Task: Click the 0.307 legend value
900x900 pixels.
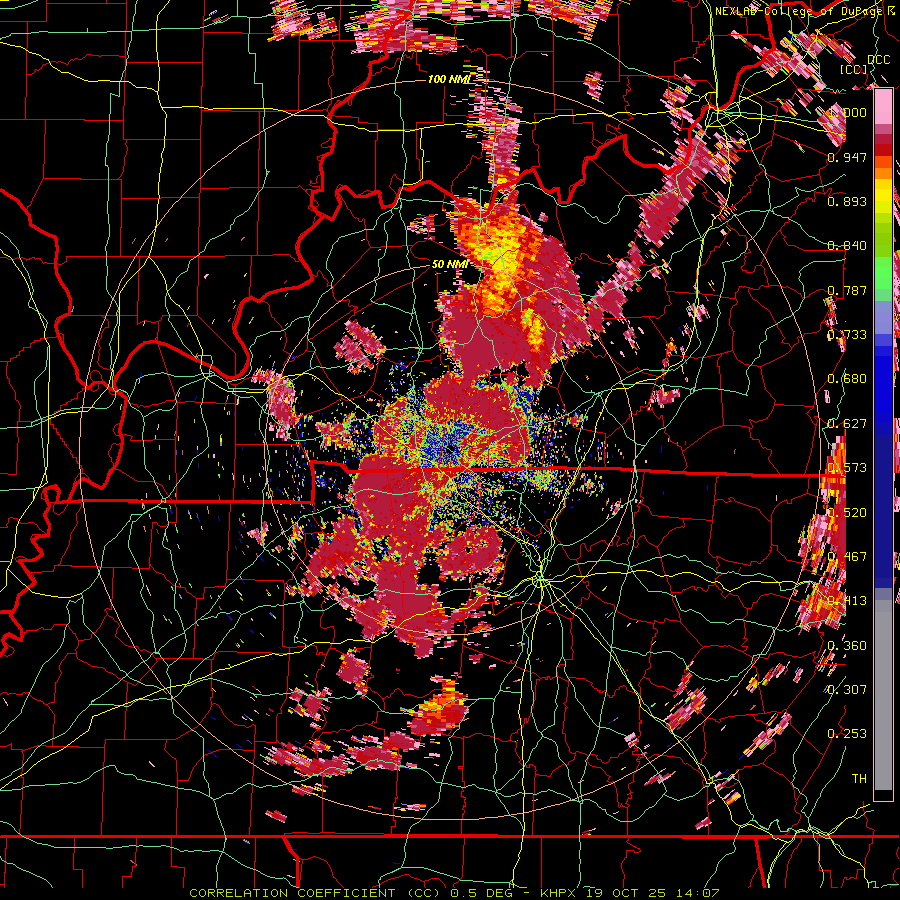Action: [847, 689]
